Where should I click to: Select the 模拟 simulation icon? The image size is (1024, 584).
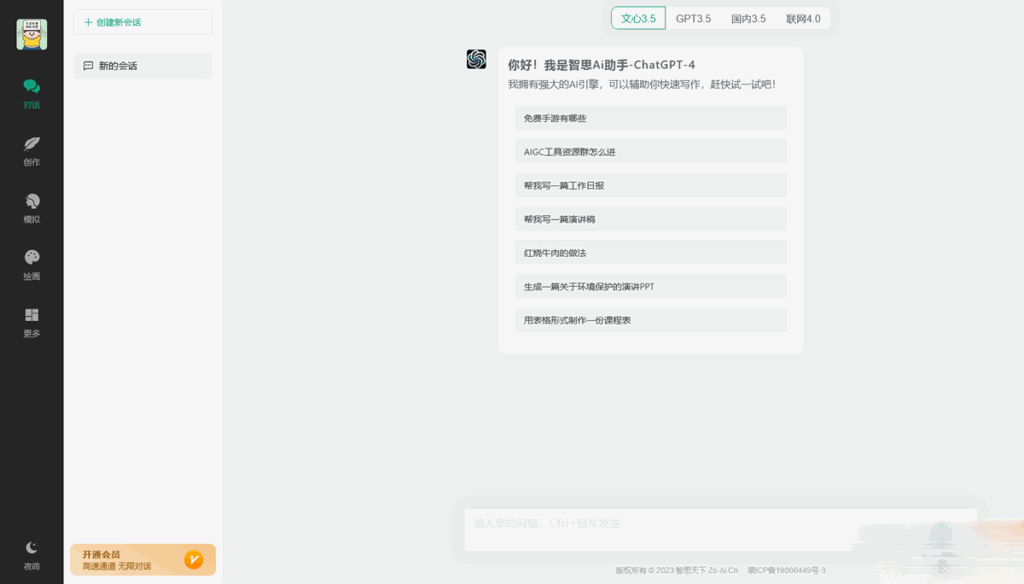pyautogui.click(x=31, y=207)
